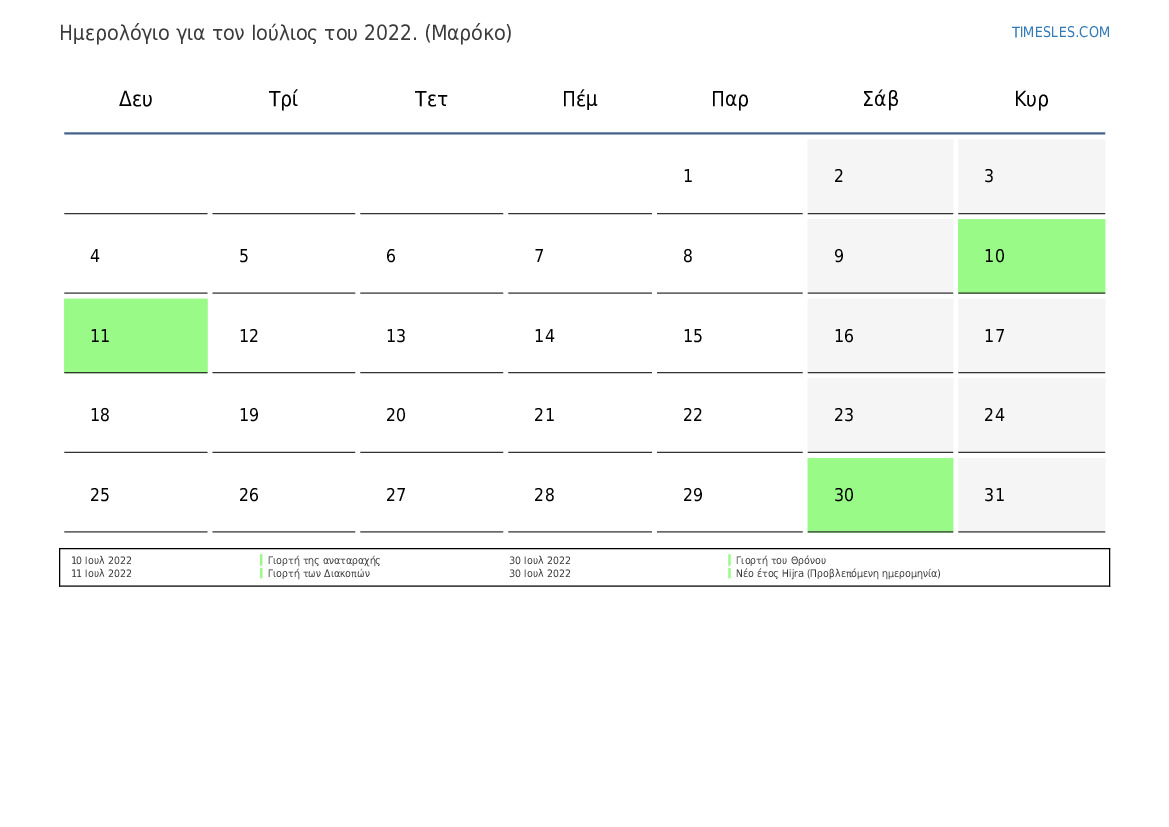Click the Σάβ weekday header
This screenshot has width=1169, height=827.
click(880, 98)
